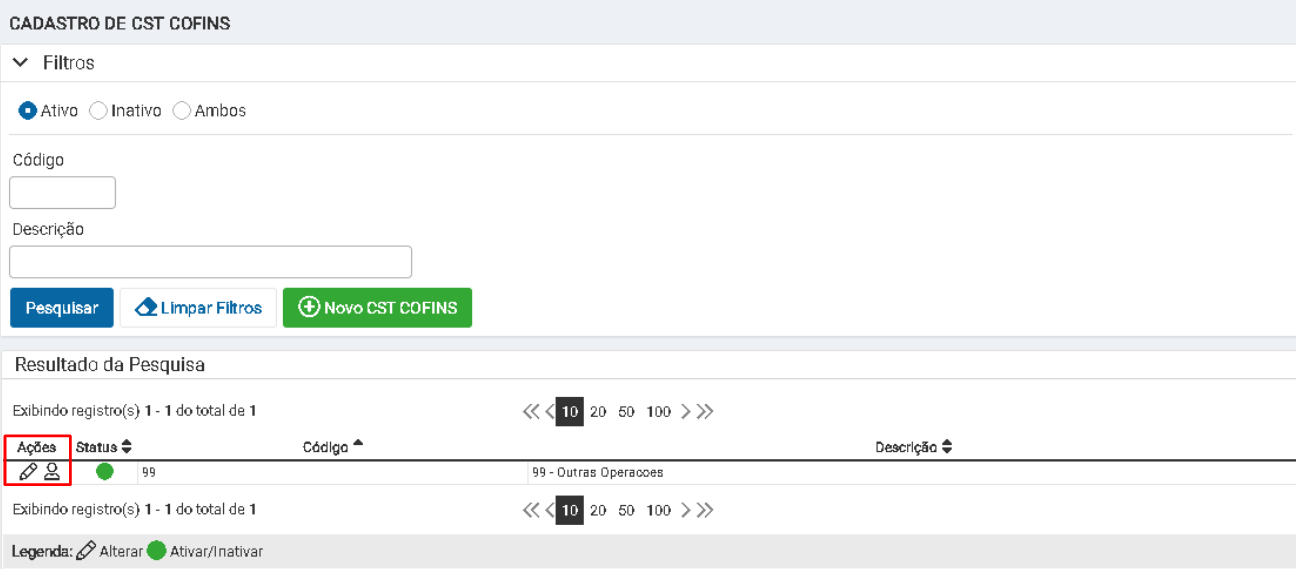1296x569 pixels.
Task: Go to the next page in the top pagination
Action: click(x=686, y=412)
